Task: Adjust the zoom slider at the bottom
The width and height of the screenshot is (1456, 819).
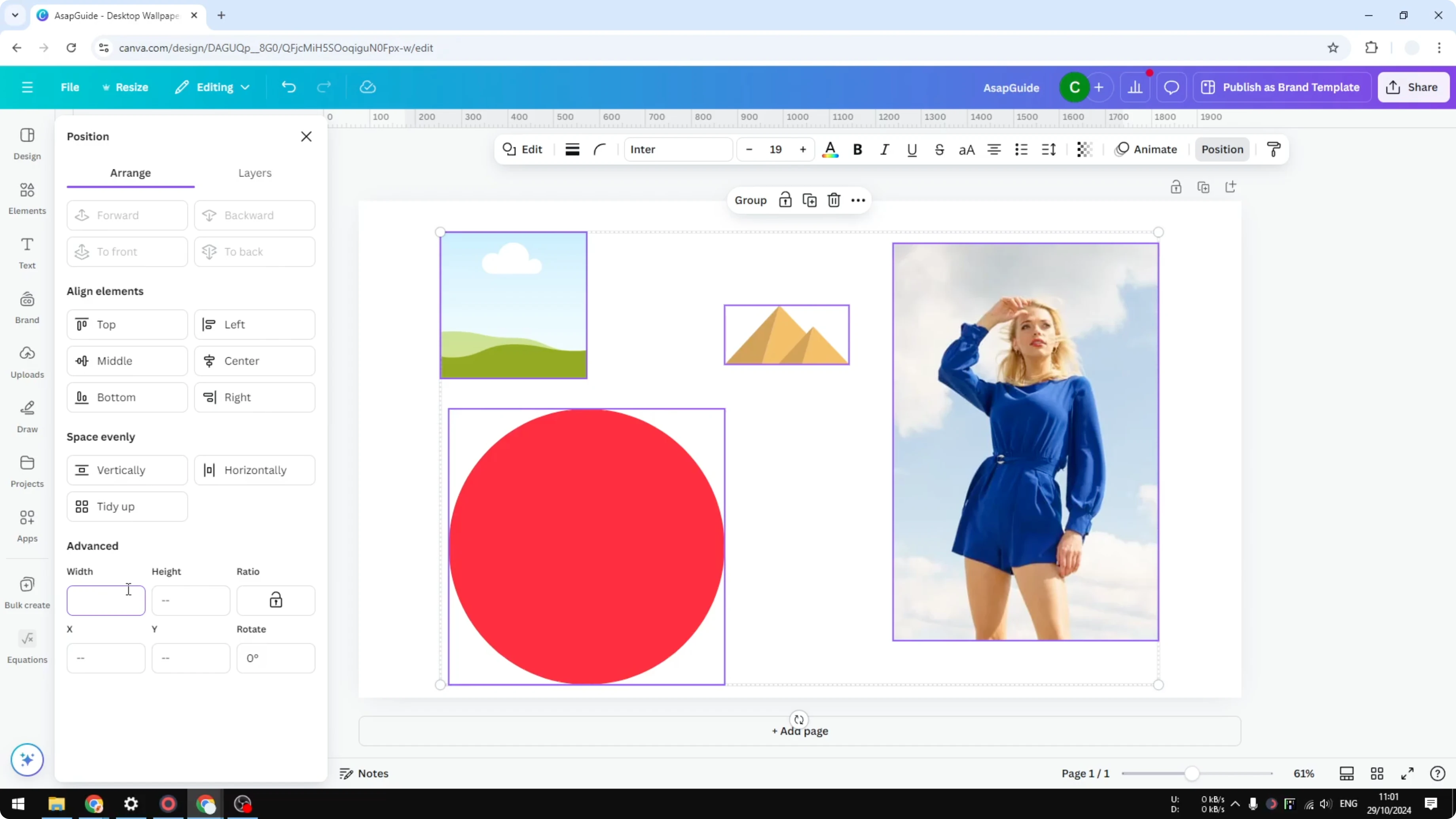Action: 1192,773
